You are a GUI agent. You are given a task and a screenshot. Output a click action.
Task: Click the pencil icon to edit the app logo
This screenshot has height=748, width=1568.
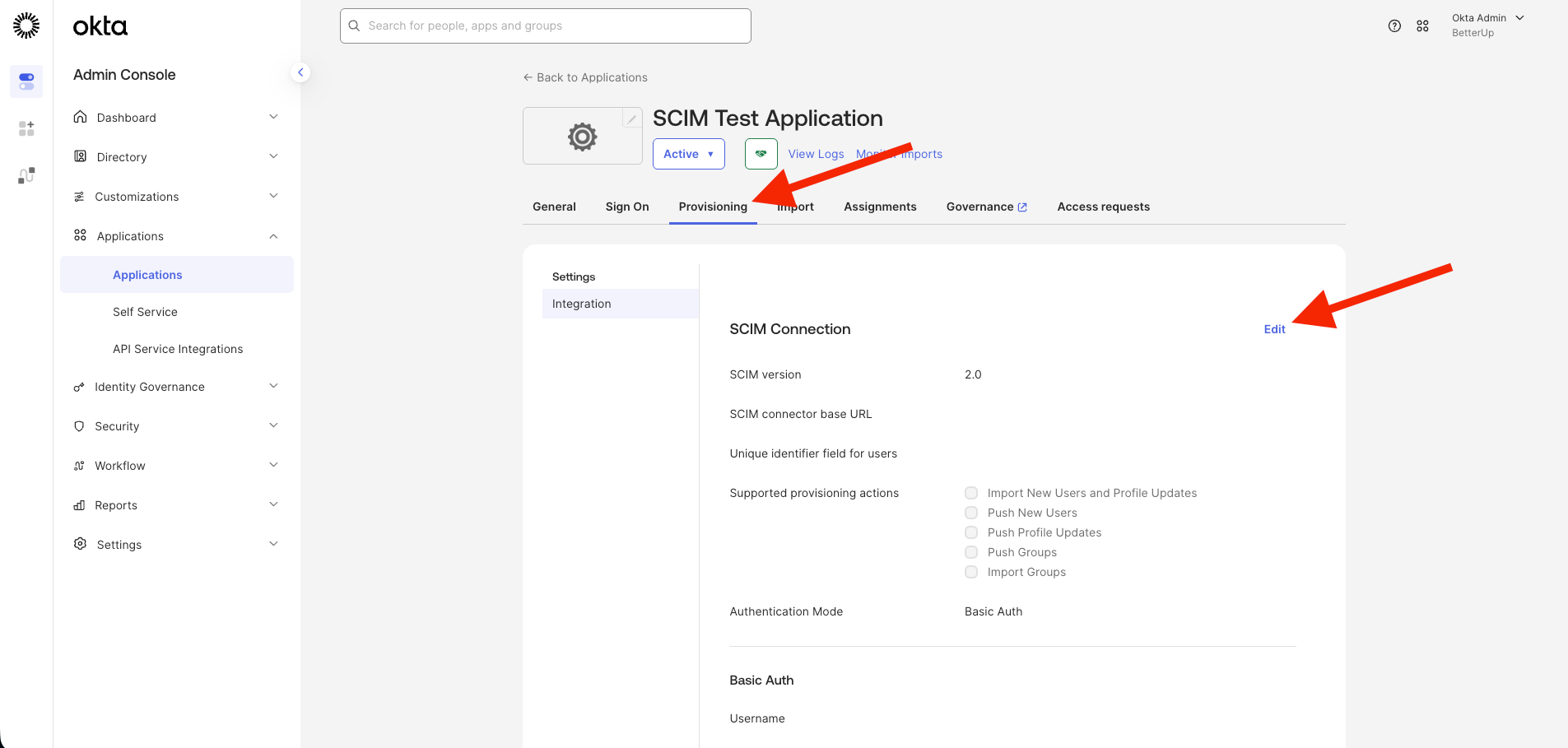tap(631, 118)
